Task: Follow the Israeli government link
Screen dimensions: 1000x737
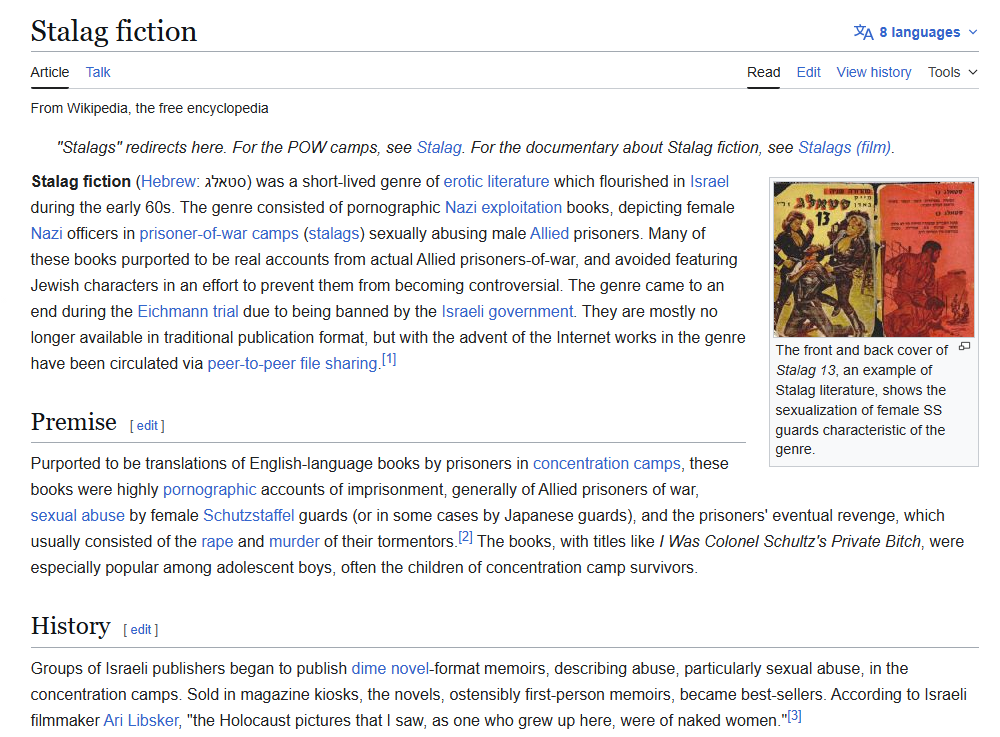Action: tap(507, 312)
